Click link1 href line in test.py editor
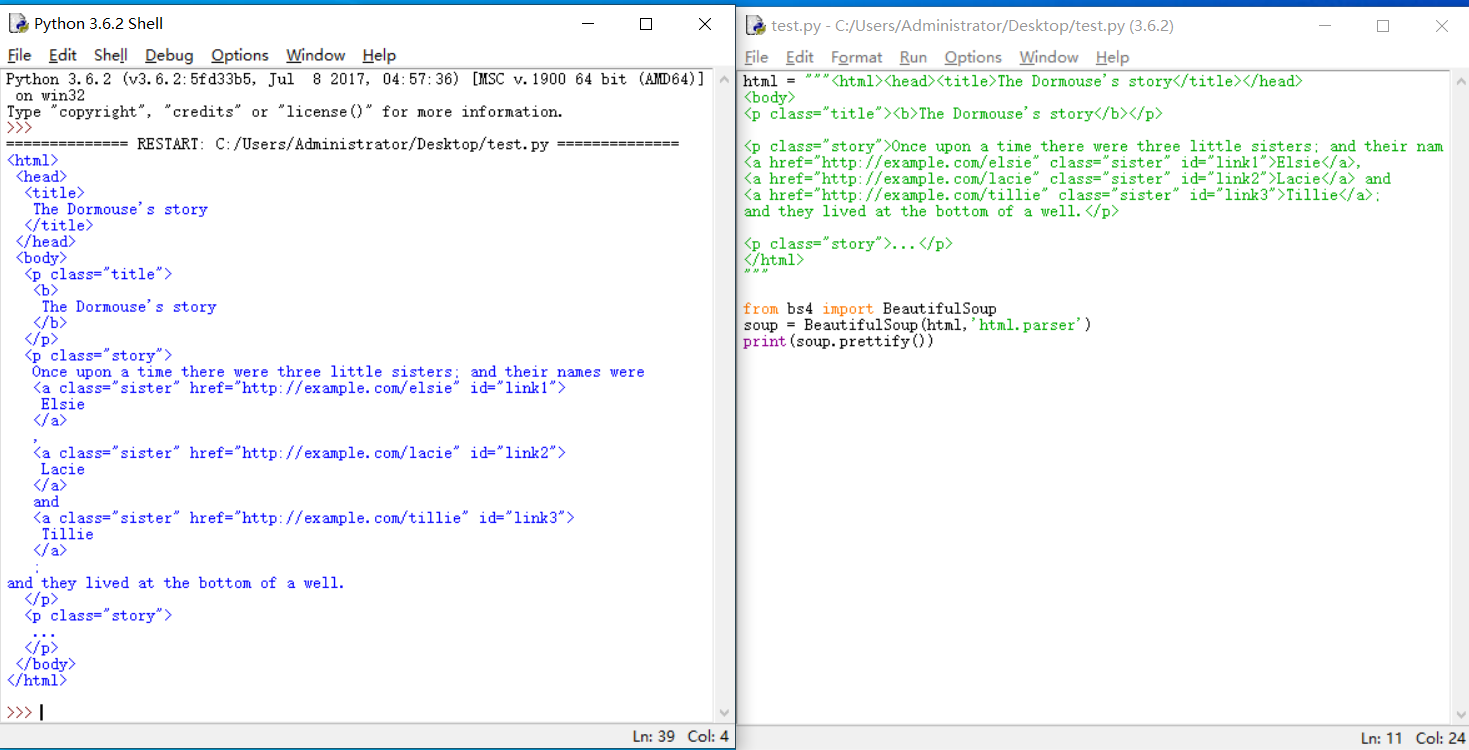1469x750 pixels. (x=1053, y=163)
